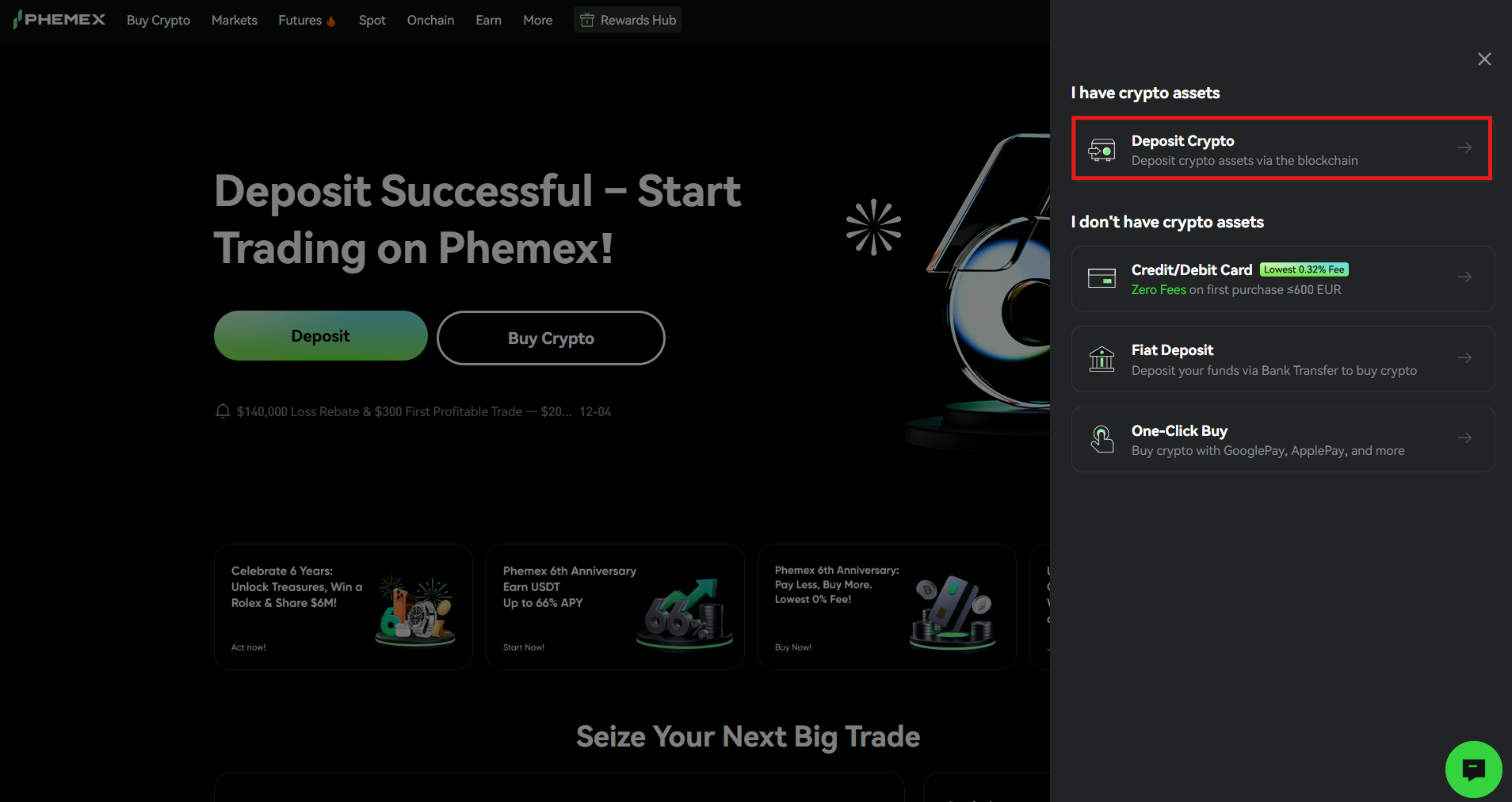Click the Deposit button
Viewport: 1512px width, 802px height.
click(x=320, y=335)
